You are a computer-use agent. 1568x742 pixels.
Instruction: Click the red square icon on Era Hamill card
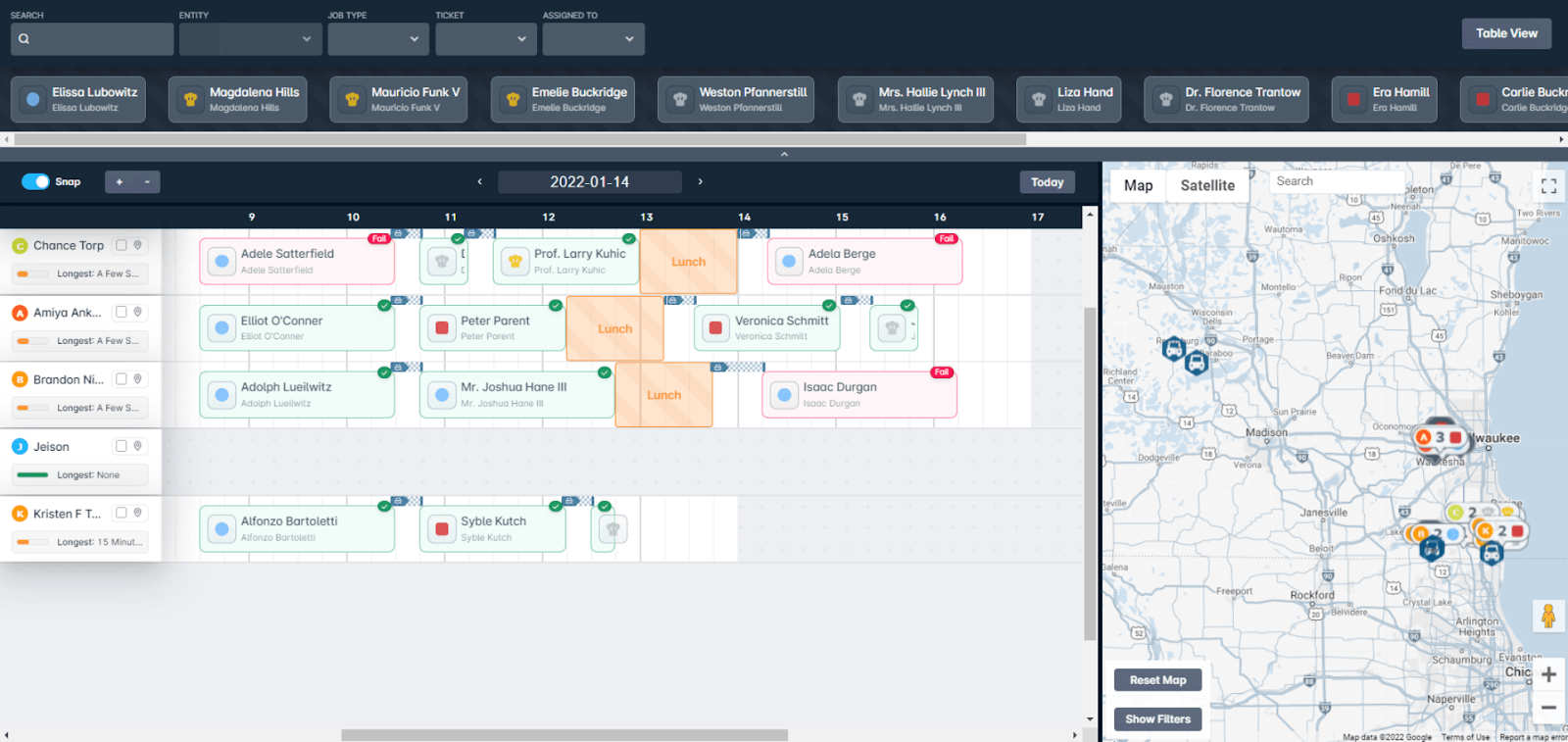[1353, 99]
